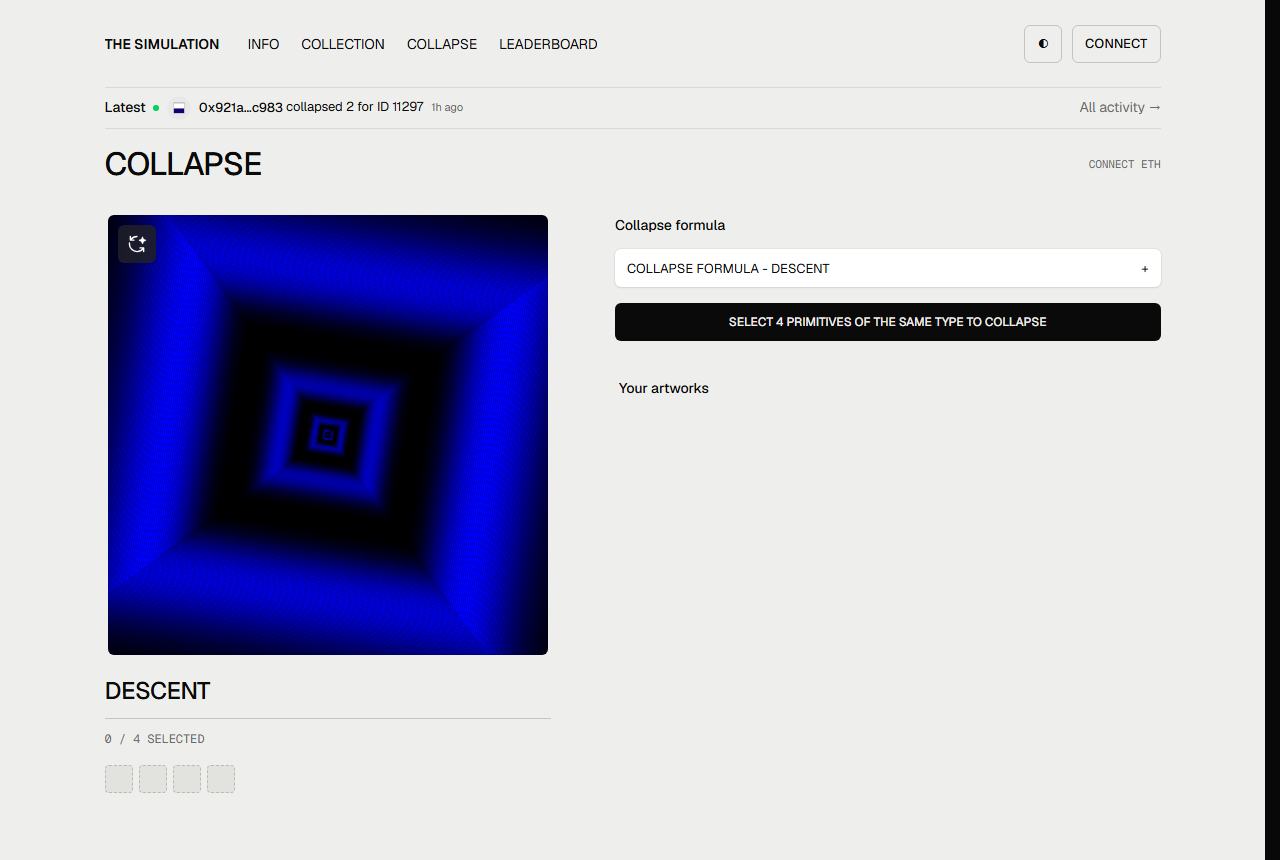Click the CONNECT ETH label

(x=1124, y=164)
